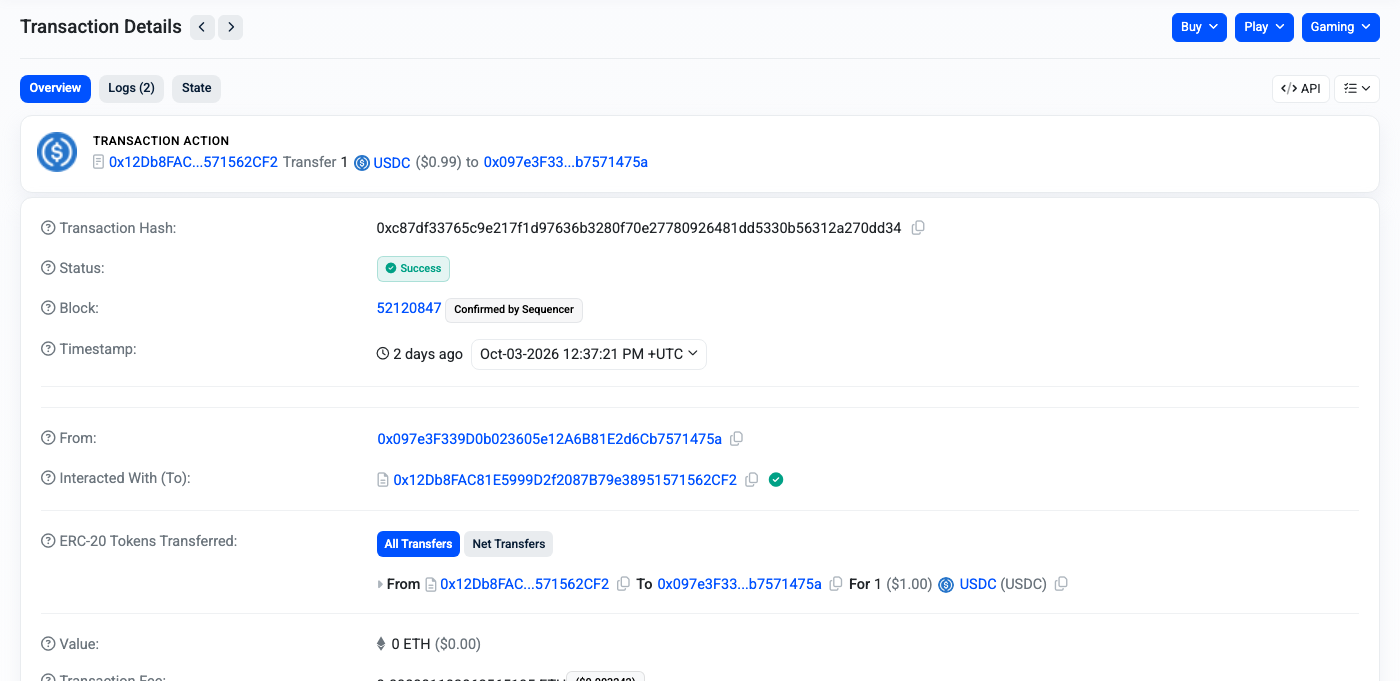This screenshot has height=681, width=1400.
Task: Click the Timestamp help icon
Action: pos(48,349)
